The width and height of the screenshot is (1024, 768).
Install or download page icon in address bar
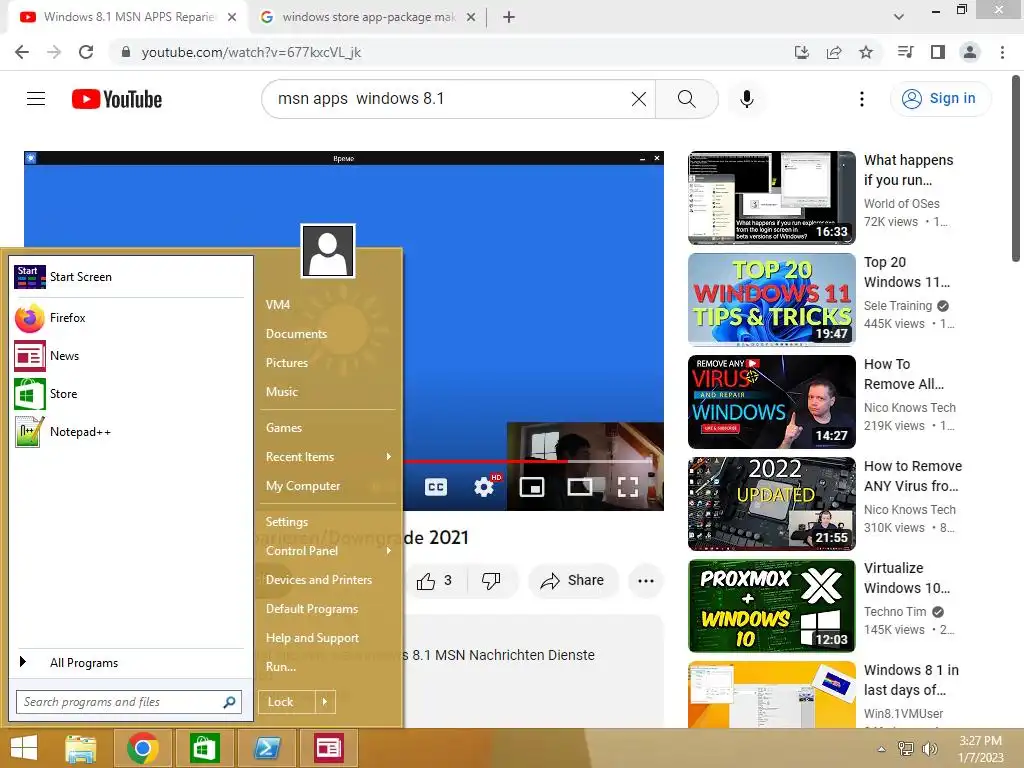click(802, 52)
